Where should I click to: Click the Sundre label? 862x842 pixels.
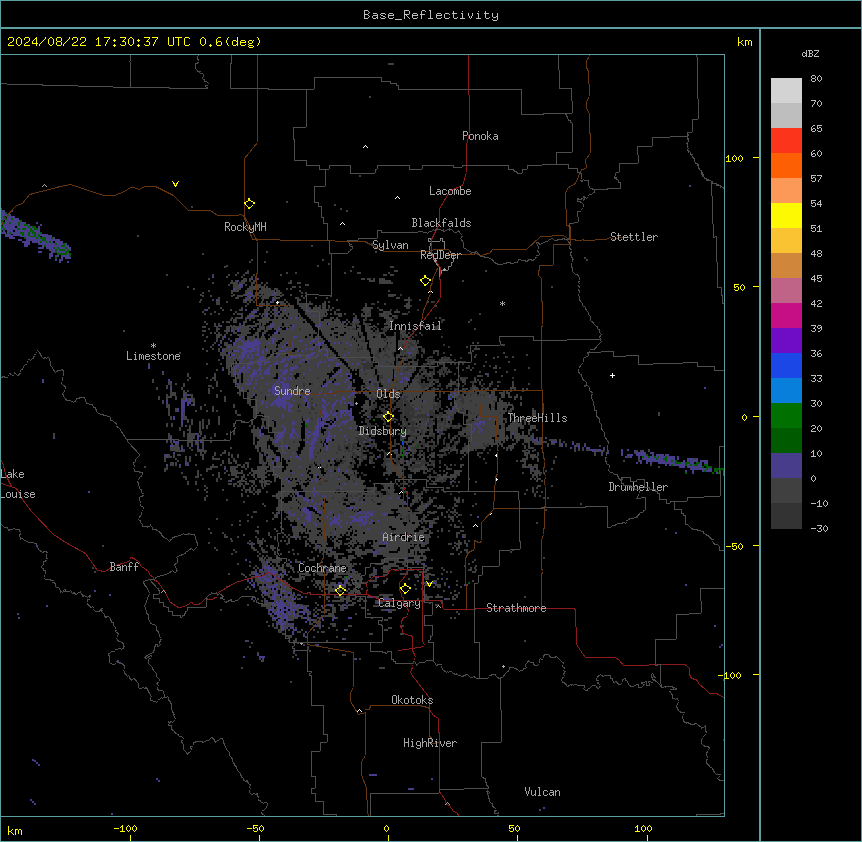pos(292,391)
